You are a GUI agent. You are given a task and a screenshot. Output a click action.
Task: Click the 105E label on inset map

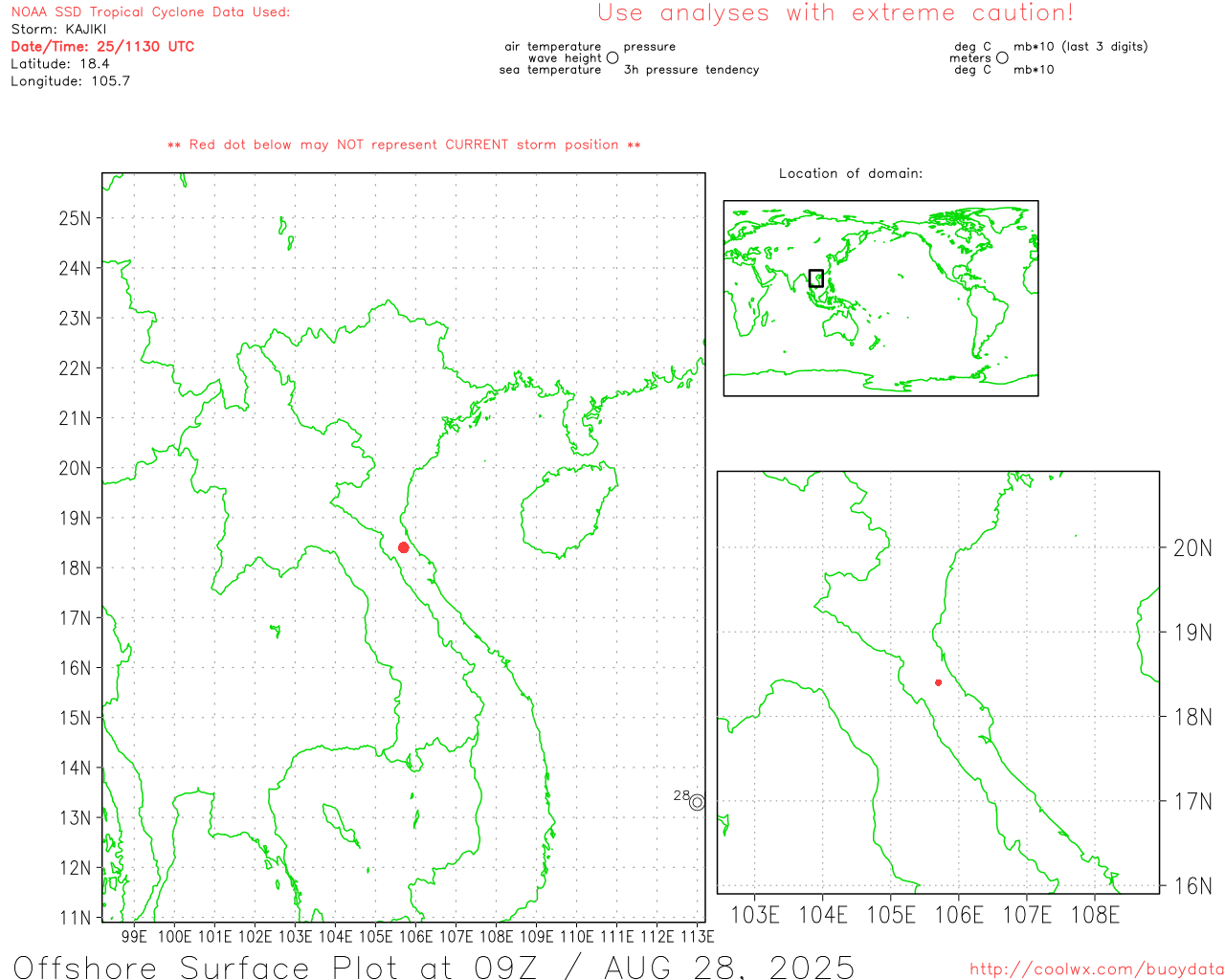point(891,915)
